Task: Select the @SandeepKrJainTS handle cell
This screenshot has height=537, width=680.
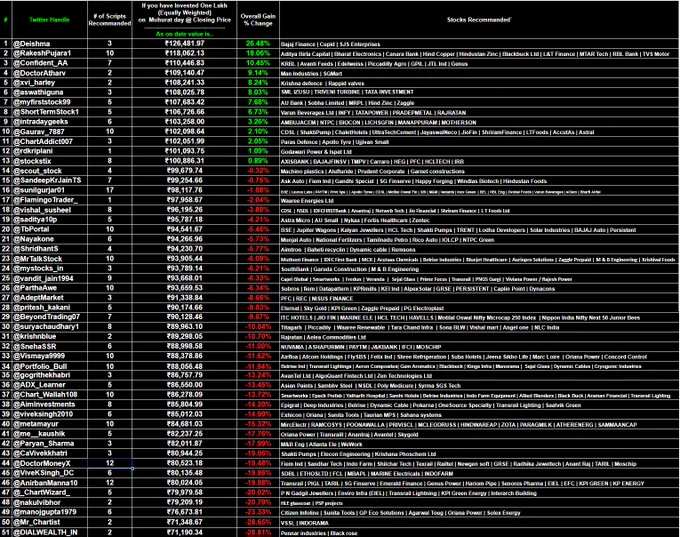Action: [50, 180]
